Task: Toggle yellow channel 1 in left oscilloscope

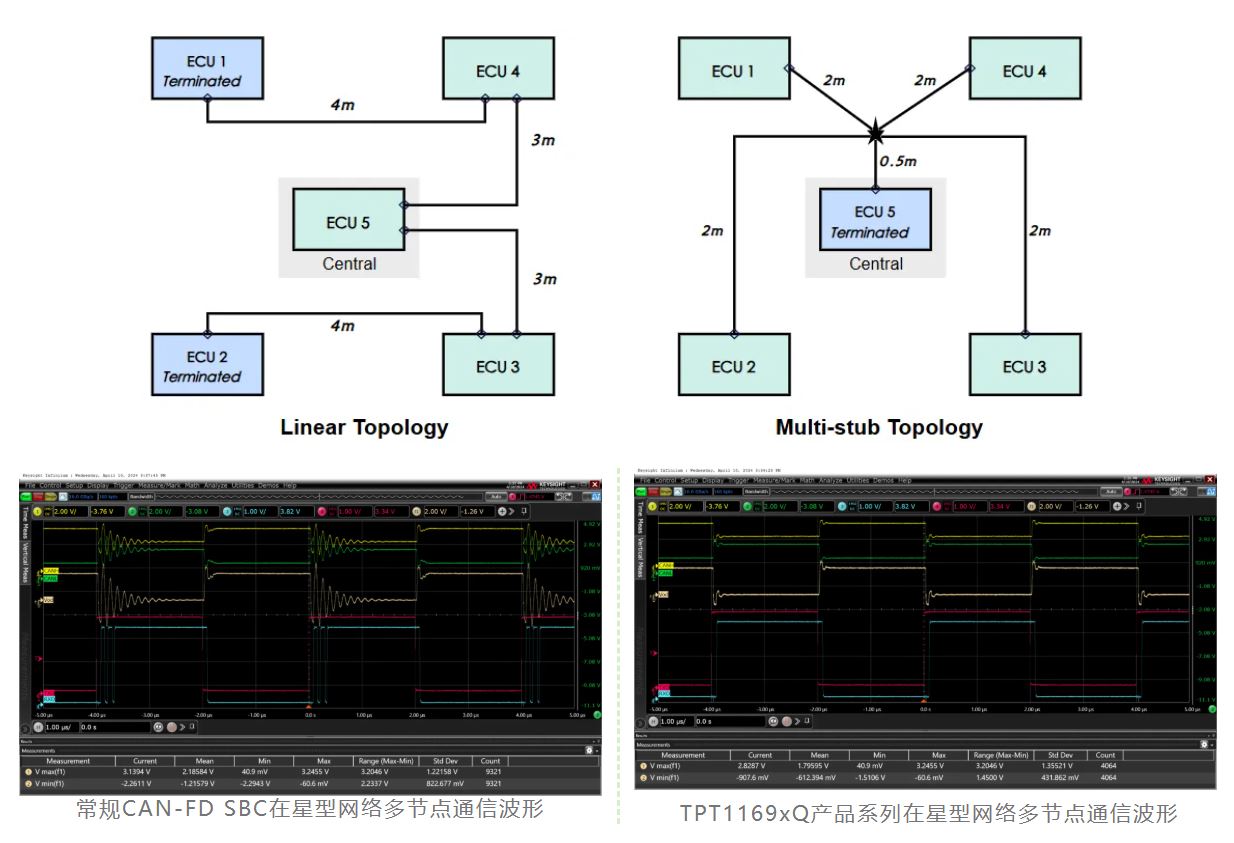Action: point(40,511)
